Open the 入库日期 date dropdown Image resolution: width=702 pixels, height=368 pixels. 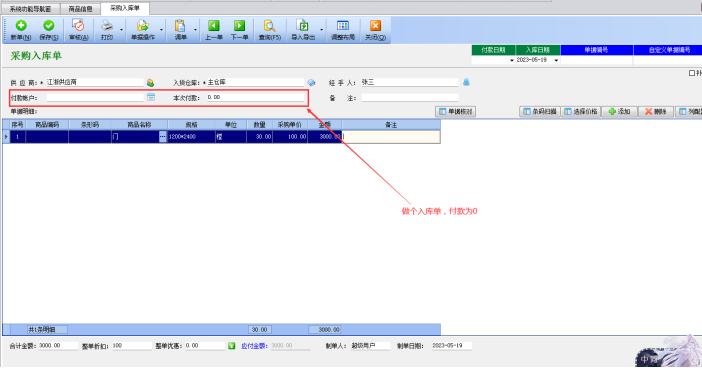click(x=556, y=60)
